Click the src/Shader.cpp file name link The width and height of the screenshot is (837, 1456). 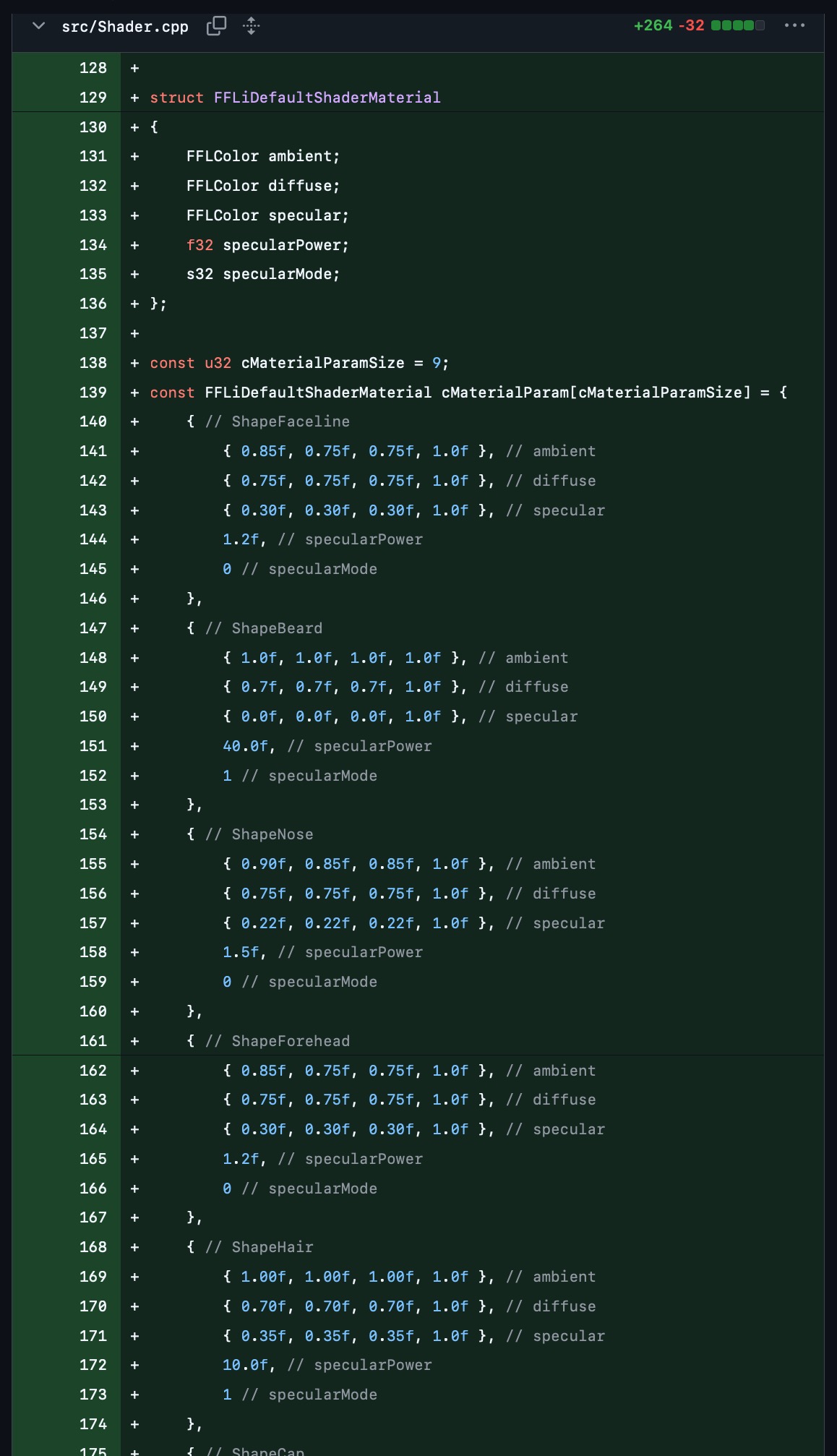[x=125, y=27]
